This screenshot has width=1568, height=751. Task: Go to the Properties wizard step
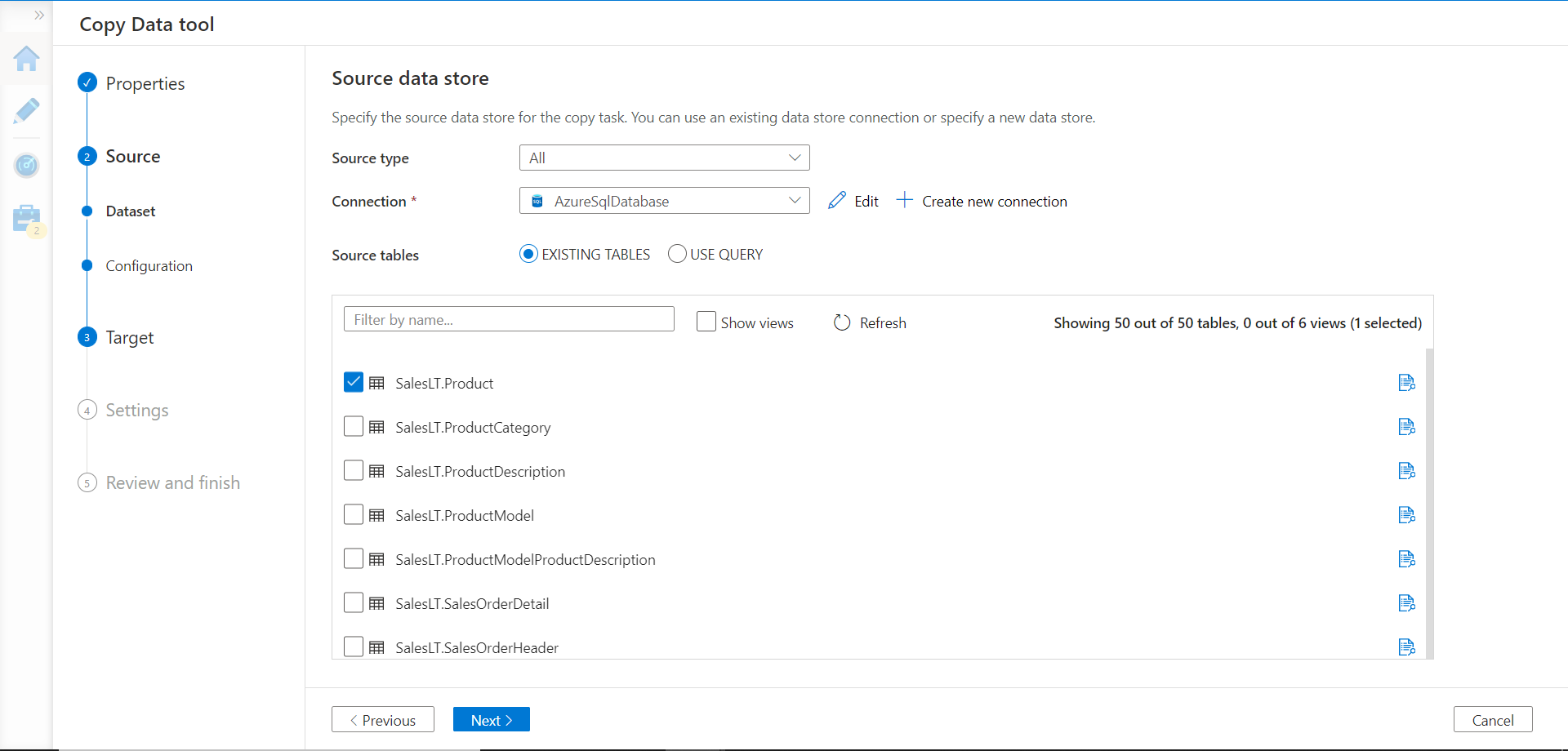coord(145,83)
